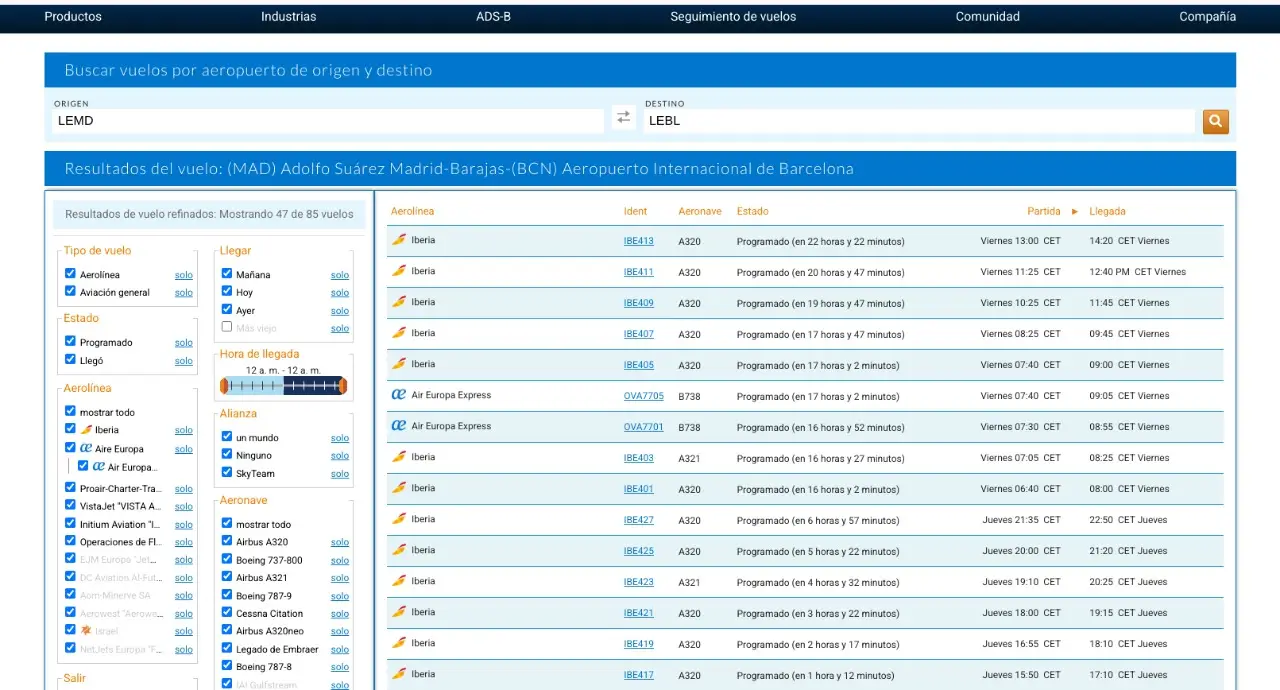Uncheck the Aviación general checkbox

70,292
